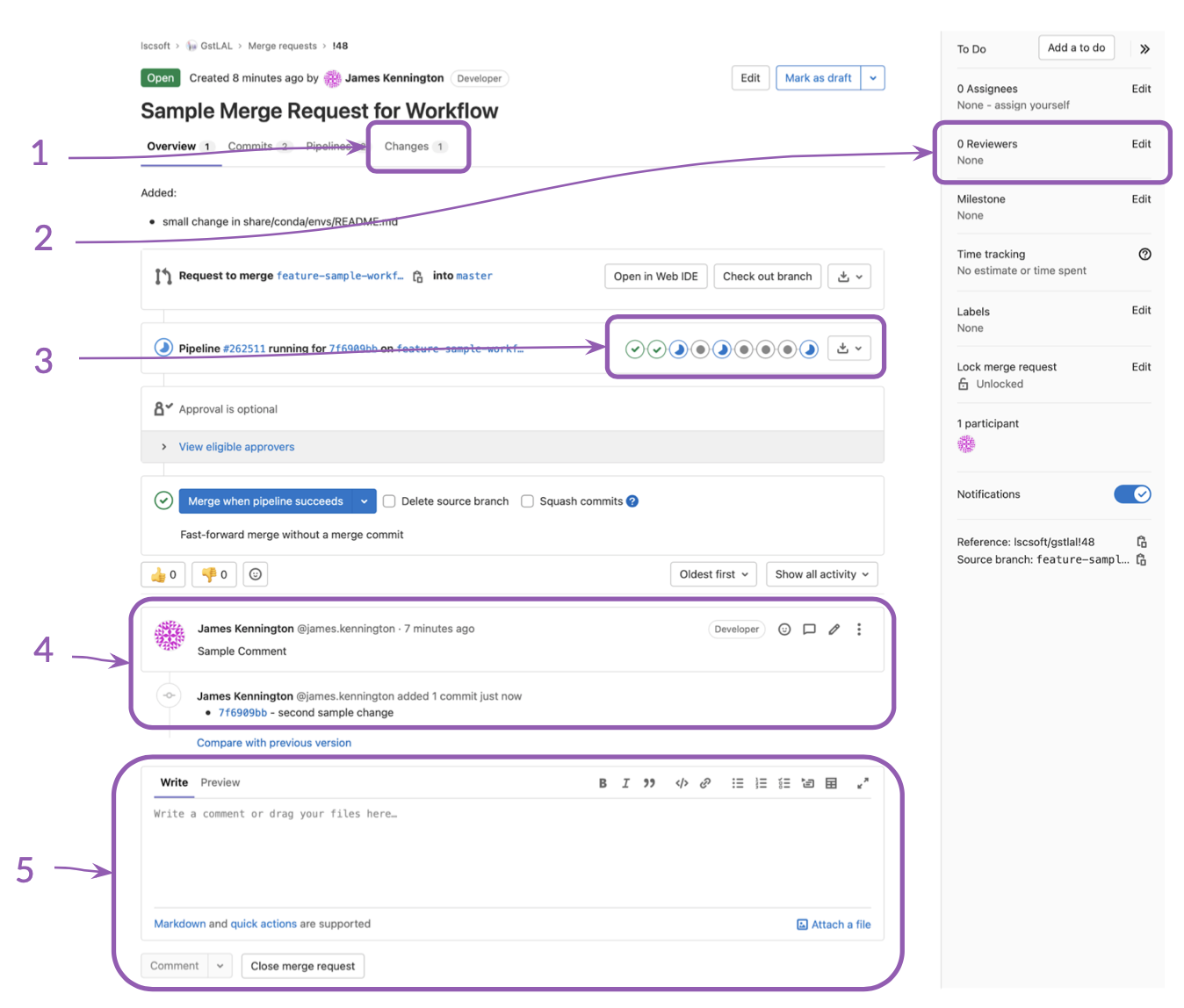This screenshot has height=1008, width=1184.
Task: Copy the merge request reference
Action: tap(1142, 542)
